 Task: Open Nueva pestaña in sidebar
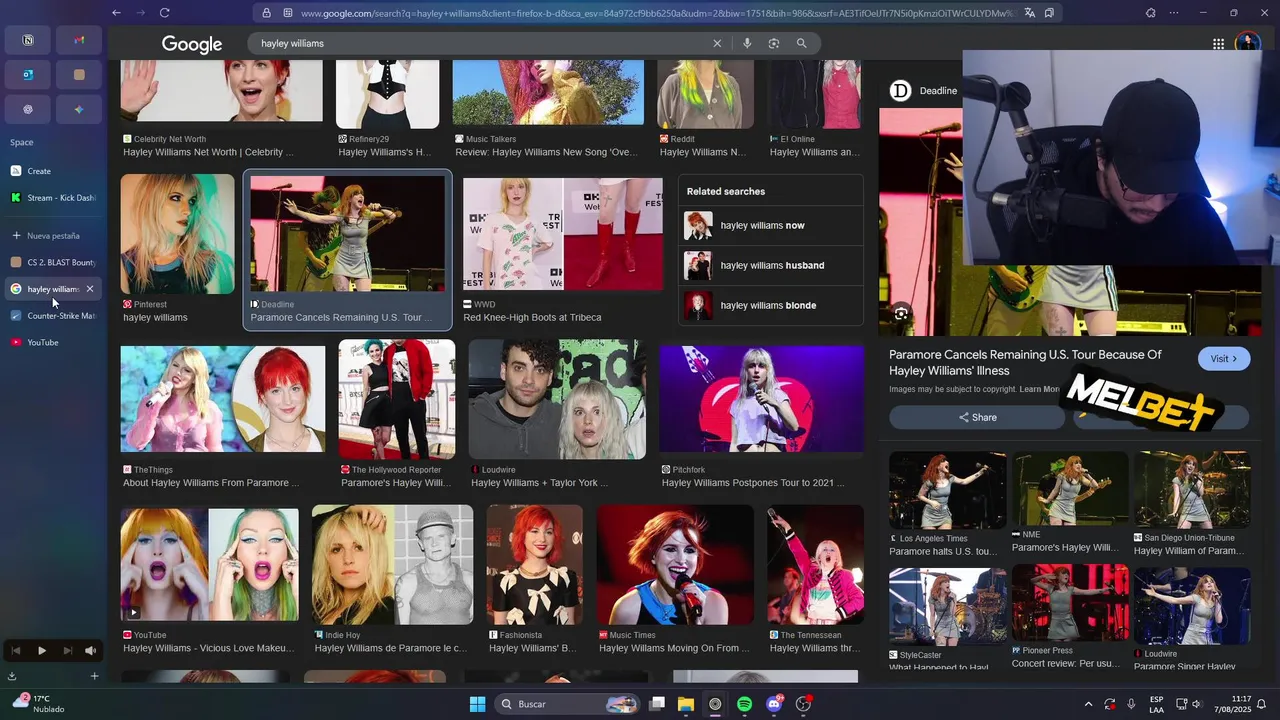52,236
